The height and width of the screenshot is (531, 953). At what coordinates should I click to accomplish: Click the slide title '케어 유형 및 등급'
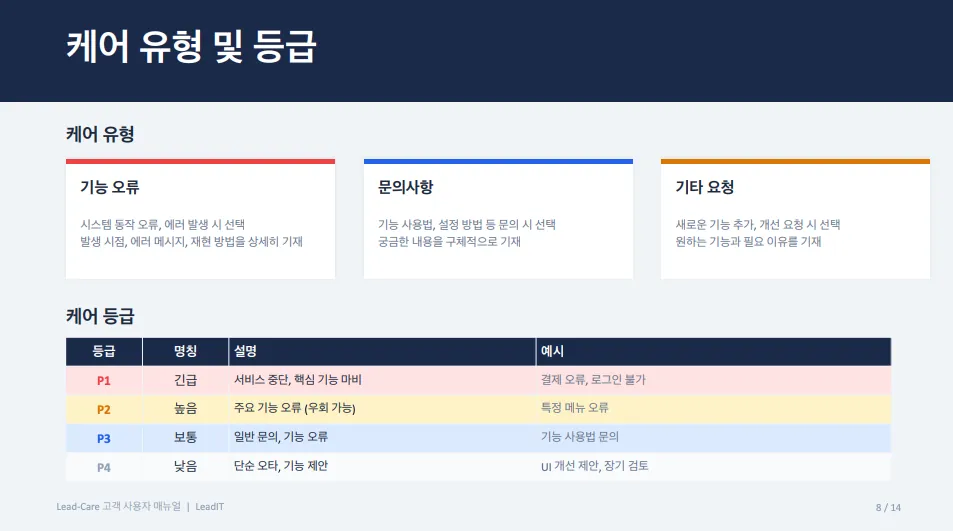point(191,46)
